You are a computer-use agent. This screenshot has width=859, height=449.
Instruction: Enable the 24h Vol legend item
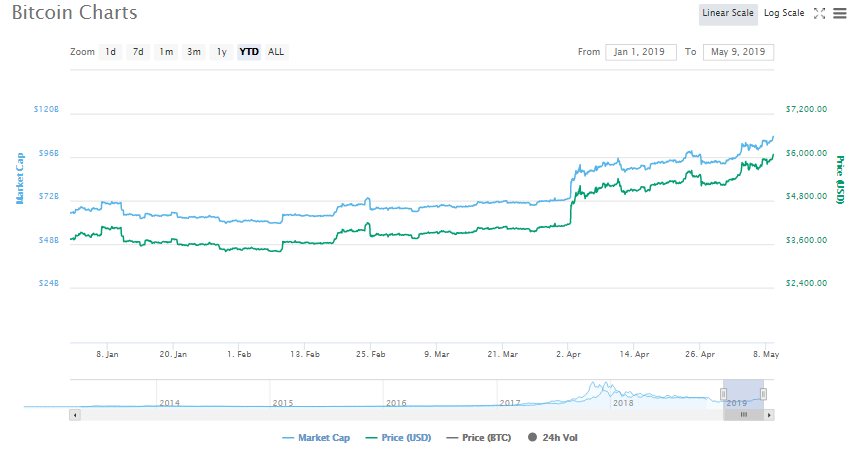(x=553, y=437)
